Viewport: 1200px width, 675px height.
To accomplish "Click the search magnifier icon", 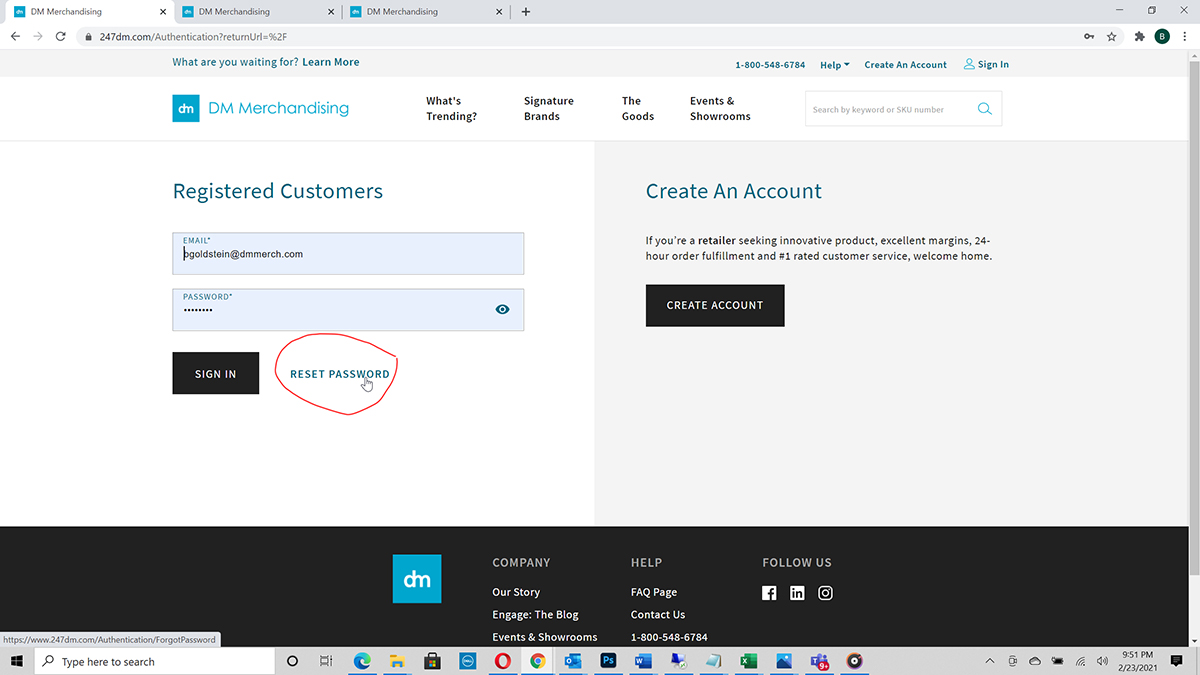I will point(985,109).
